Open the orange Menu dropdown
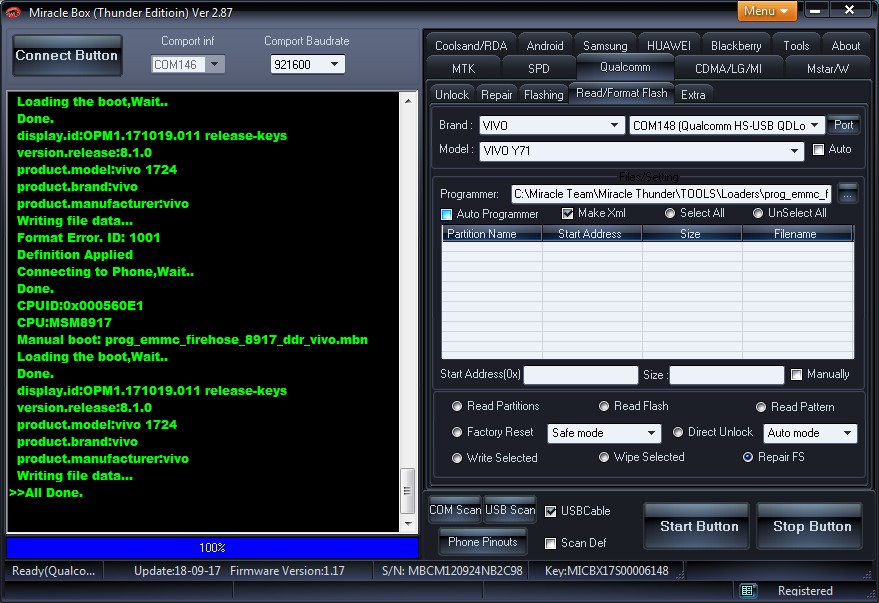The height and width of the screenshot is (603, 879). pyautogui.click(x=766, y=11)
